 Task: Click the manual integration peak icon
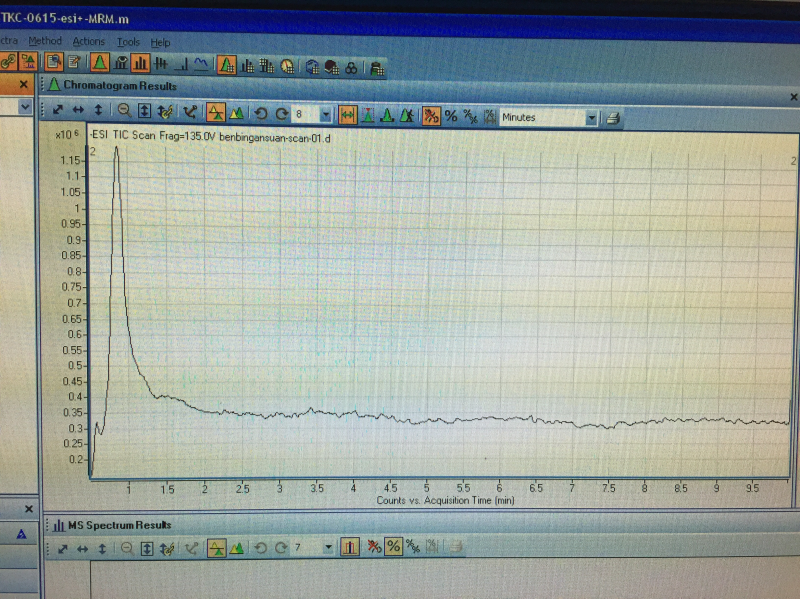(x=387, y=115)
